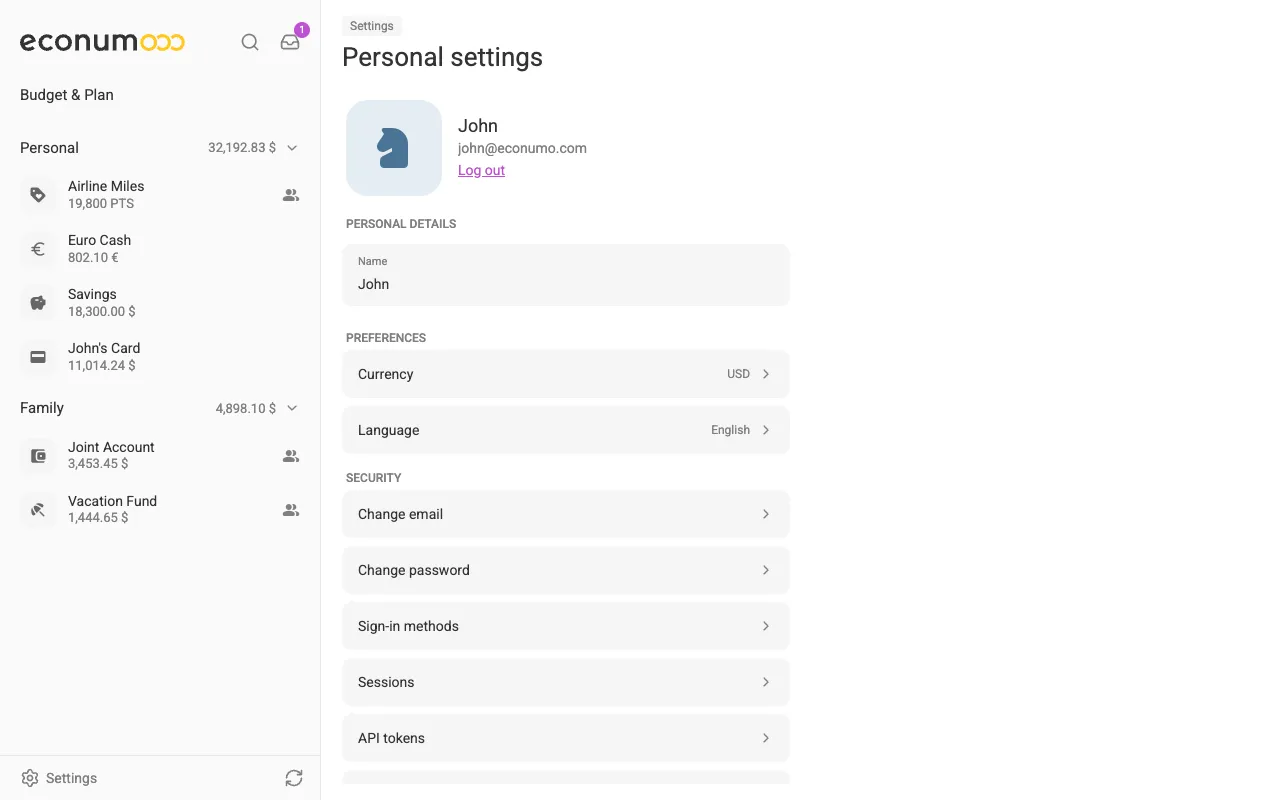The width and height of the screenshot is (1280, 800).
Task: Open the API tokens row
Action: pos(566,738)
